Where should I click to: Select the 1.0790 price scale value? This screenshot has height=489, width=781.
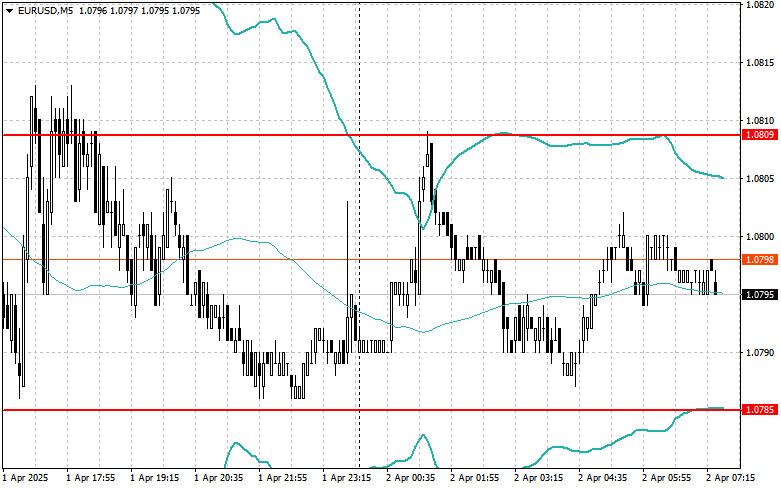coord(760,353)
